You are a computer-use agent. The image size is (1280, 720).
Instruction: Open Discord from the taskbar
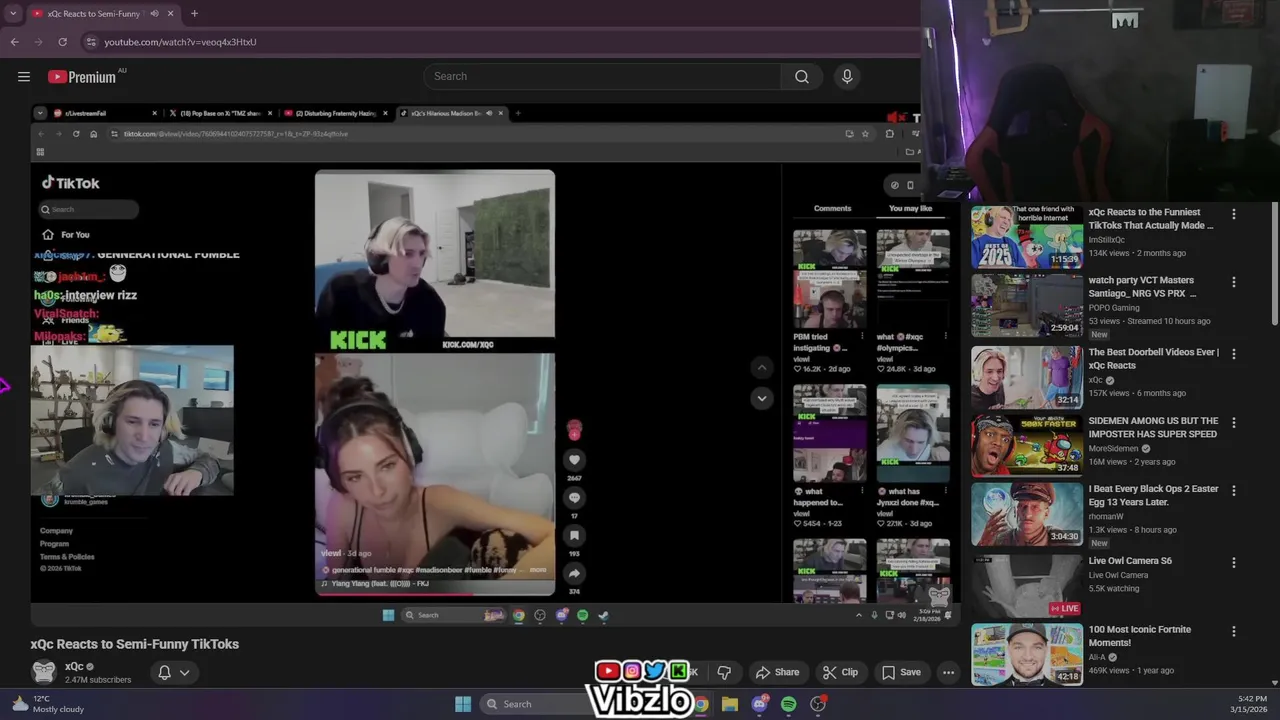point(759,704)
